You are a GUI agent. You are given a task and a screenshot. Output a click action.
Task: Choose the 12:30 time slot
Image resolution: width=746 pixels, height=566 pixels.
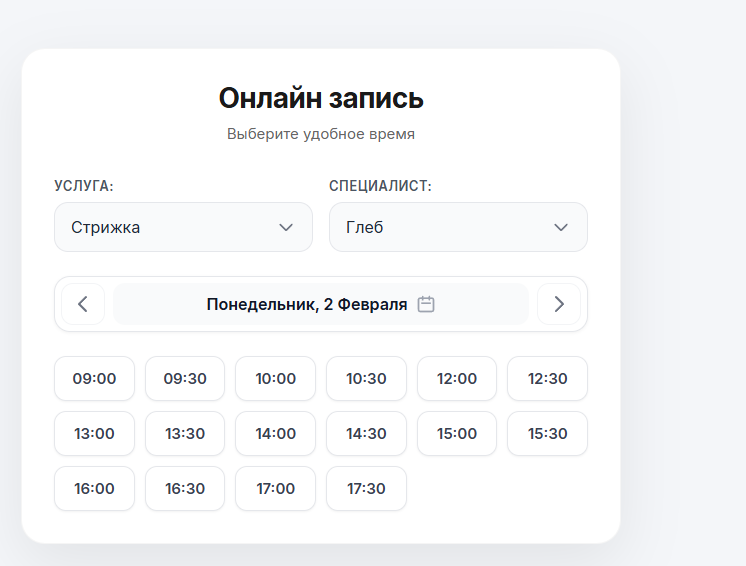coord(547,379)
